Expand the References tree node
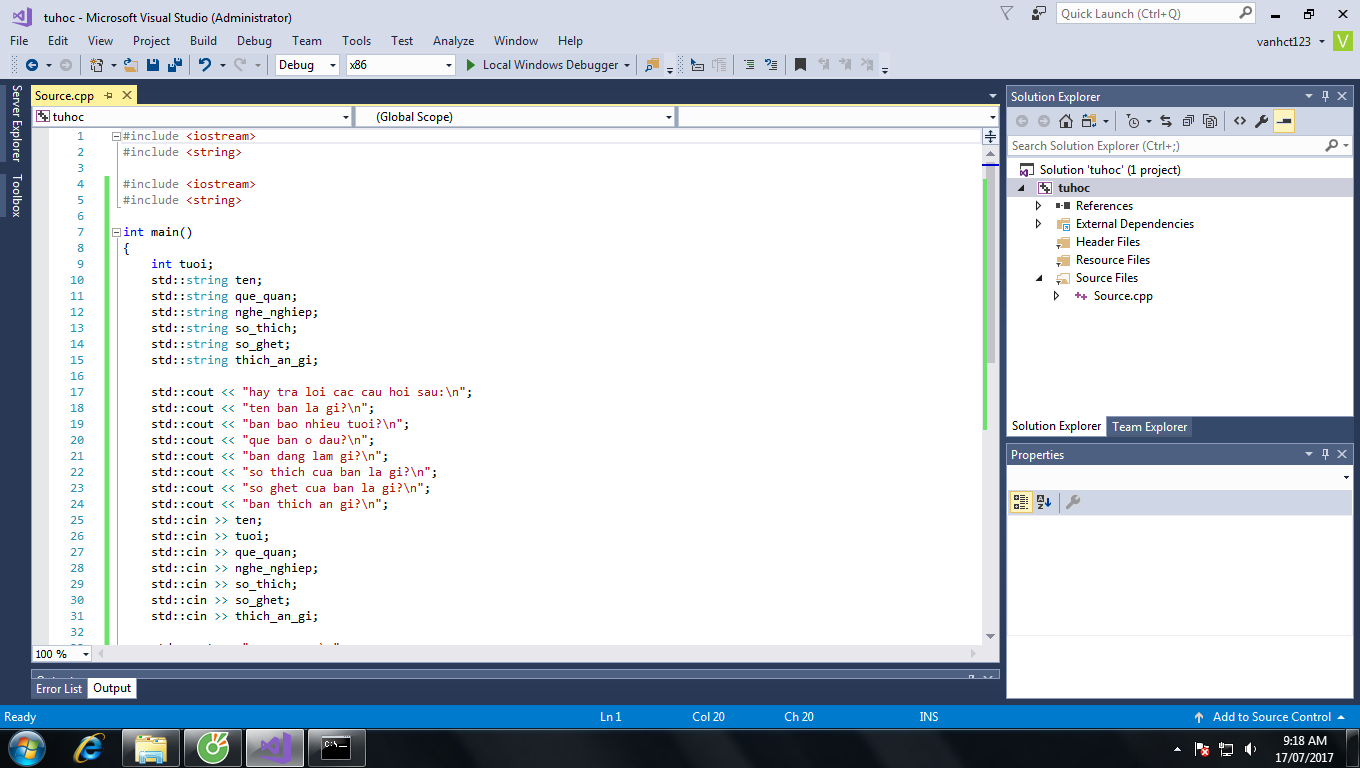Viewport: 1360px width, 768px height. [1039, 206]
